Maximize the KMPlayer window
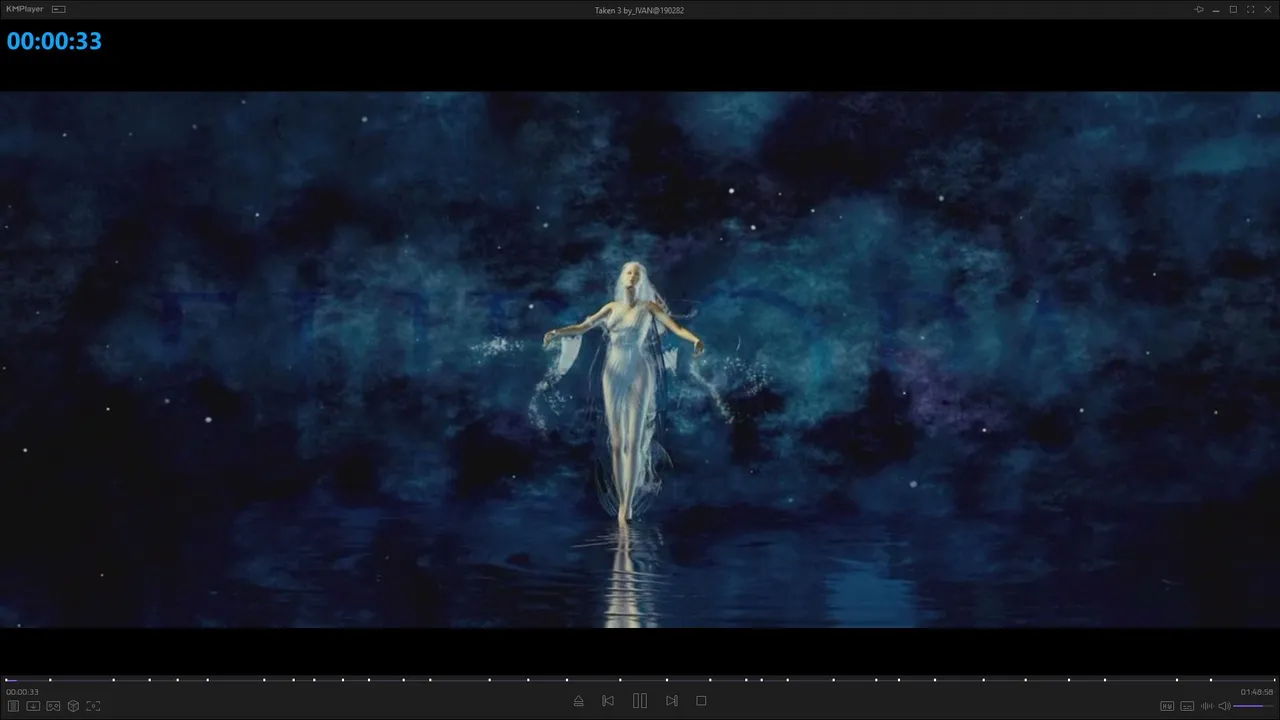This screenshot has width=1280, height=720. coord(1233,9)
